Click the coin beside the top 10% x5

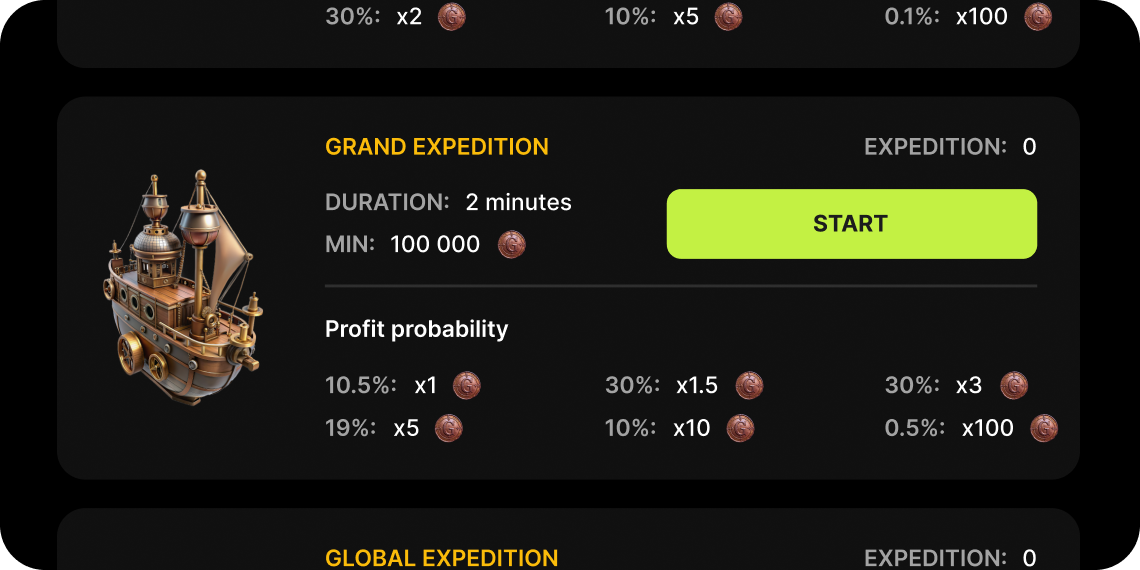click(728, 17)
